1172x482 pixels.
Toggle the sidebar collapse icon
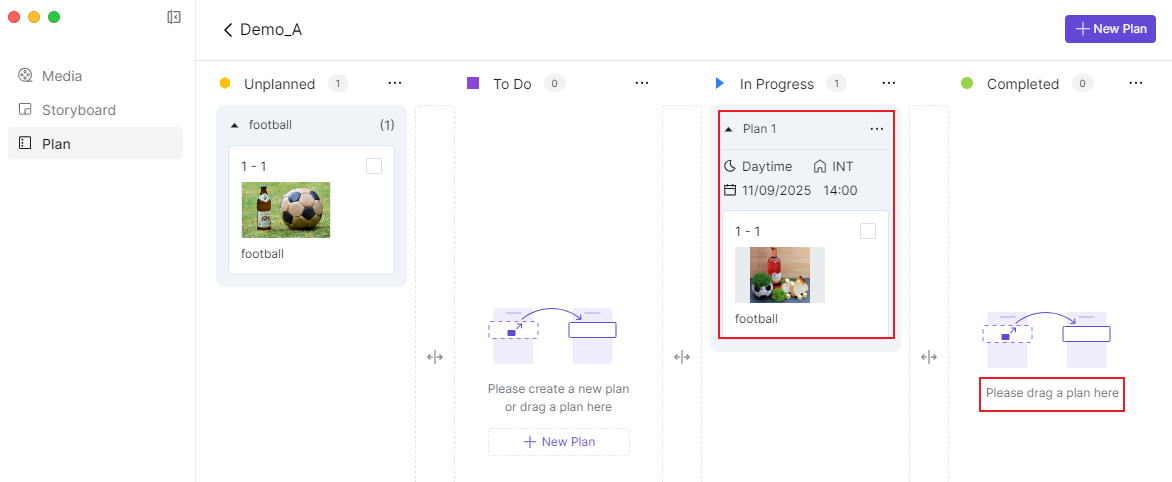[x=174, y=17]
